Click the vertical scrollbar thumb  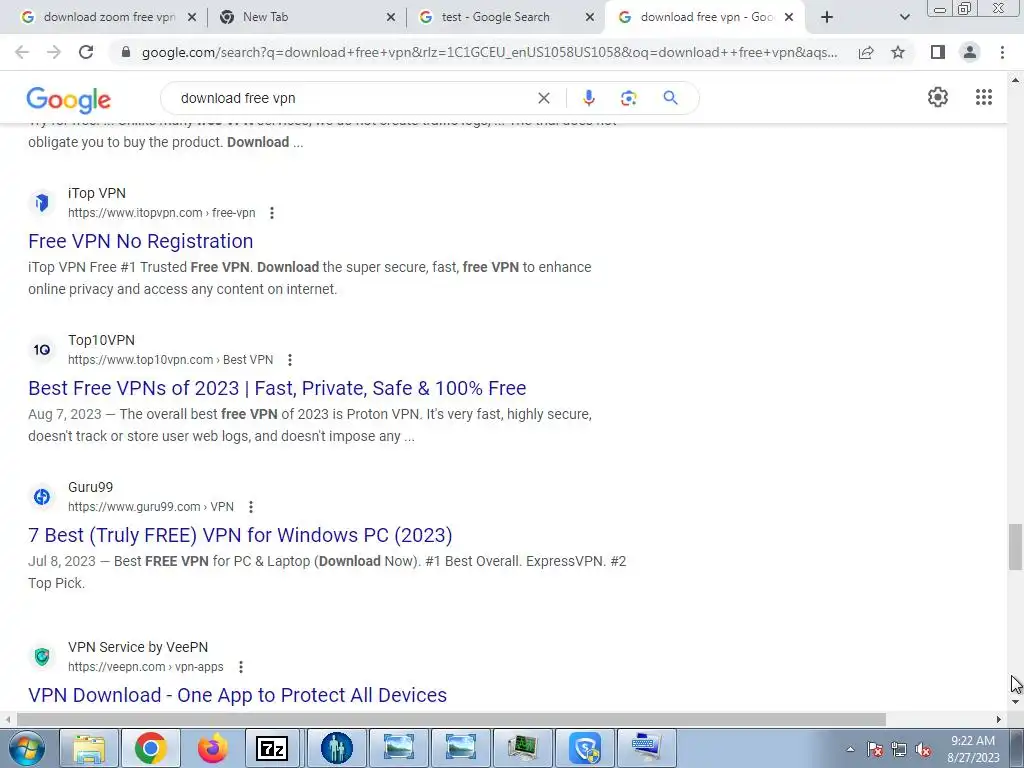click(1015, 547)
